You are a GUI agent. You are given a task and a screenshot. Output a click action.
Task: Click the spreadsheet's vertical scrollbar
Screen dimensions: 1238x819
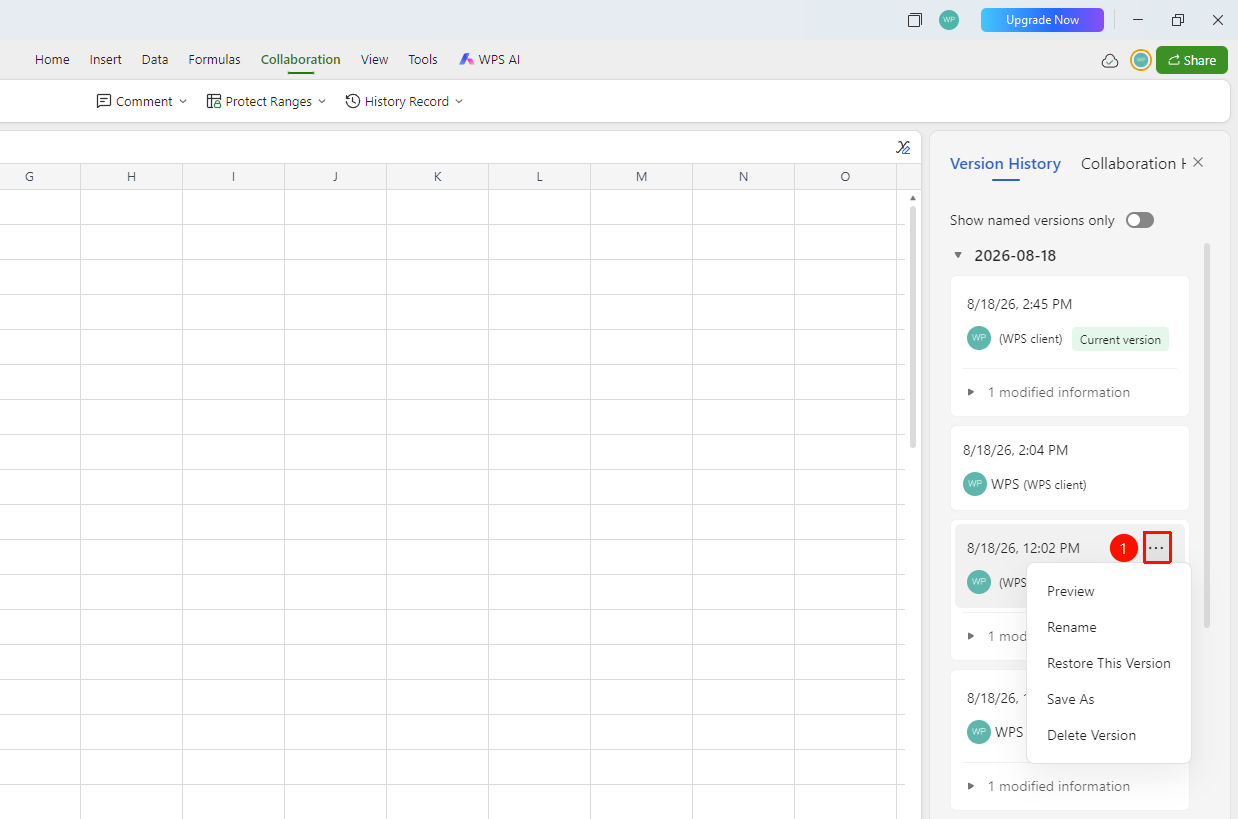tap(913, 325)
